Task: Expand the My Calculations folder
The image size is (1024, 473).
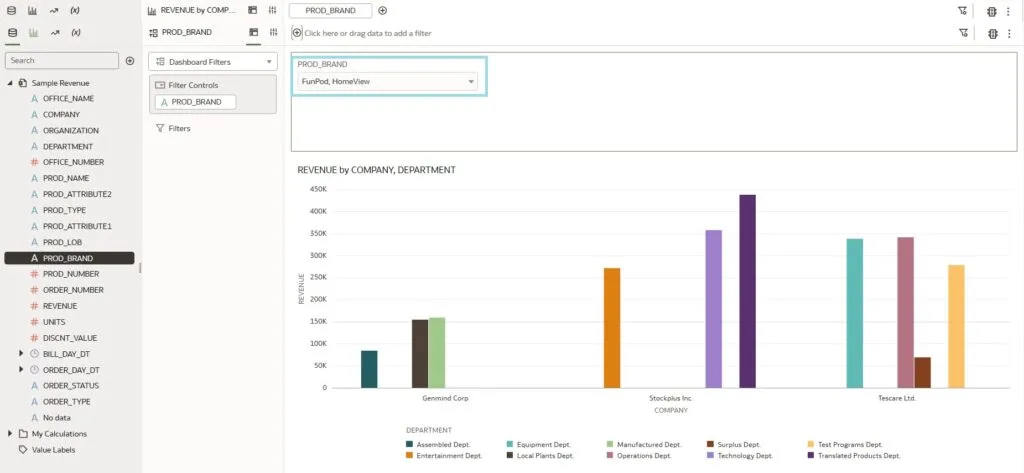Action: tap(10, 434)
